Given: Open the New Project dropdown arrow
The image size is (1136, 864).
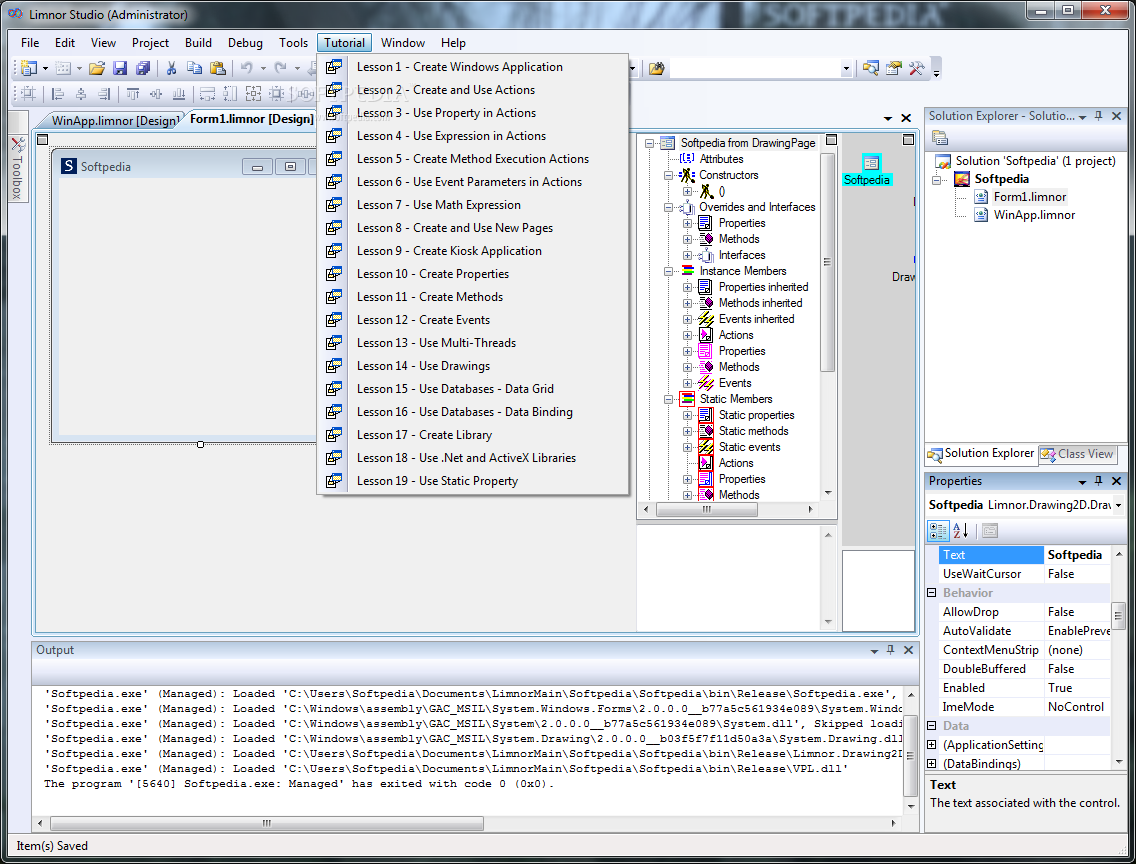Looking at the screenshot, I should [45, 69].
